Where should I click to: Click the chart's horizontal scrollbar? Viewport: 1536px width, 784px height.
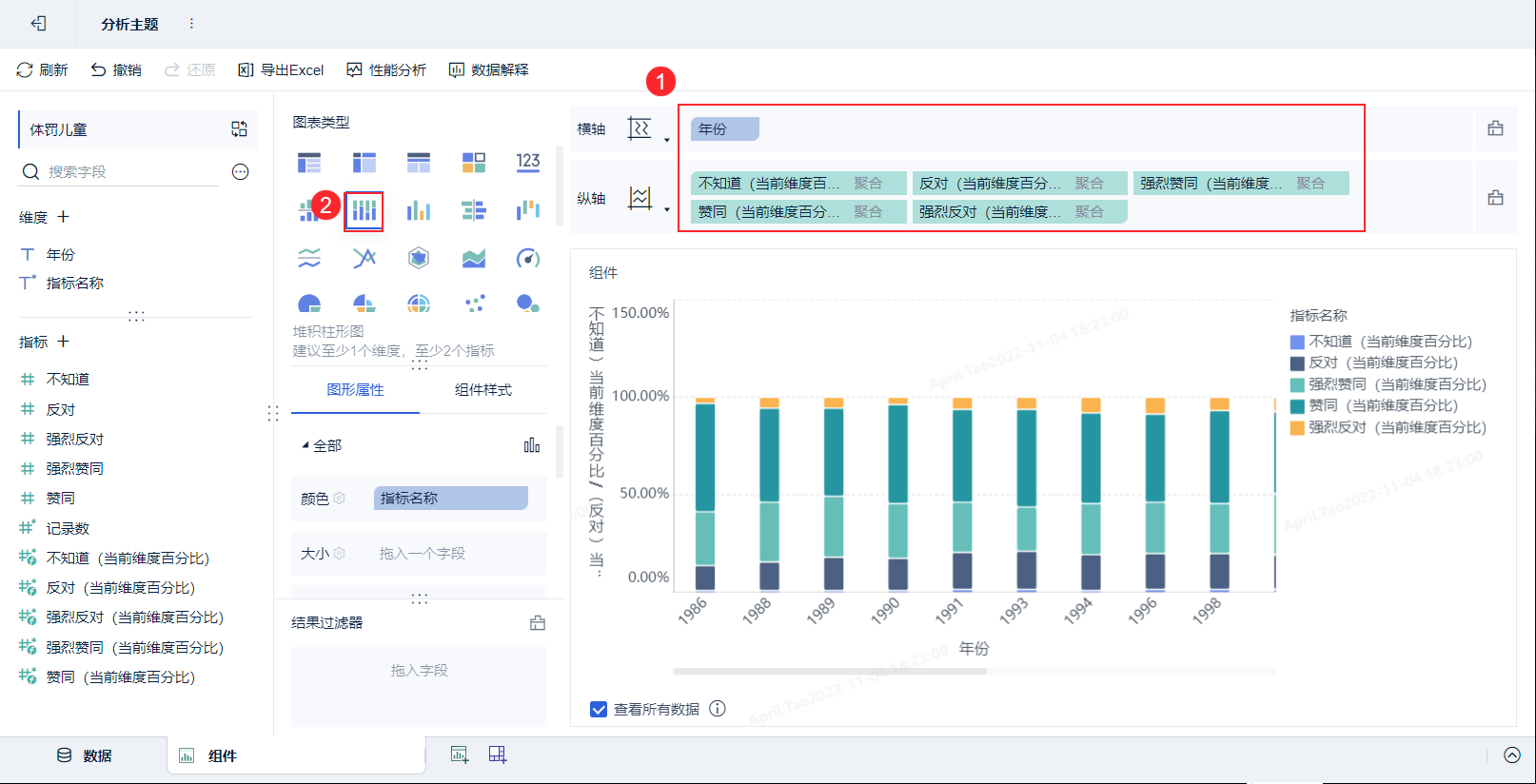coord(830,671)
